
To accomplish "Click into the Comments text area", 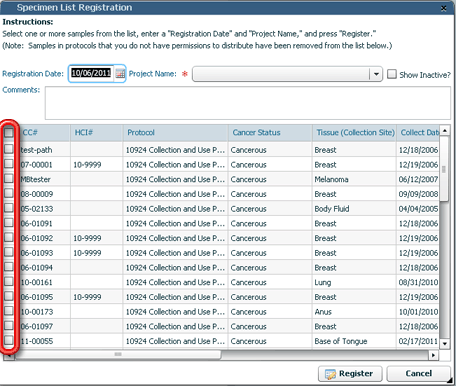I will [x=248, y=103].
